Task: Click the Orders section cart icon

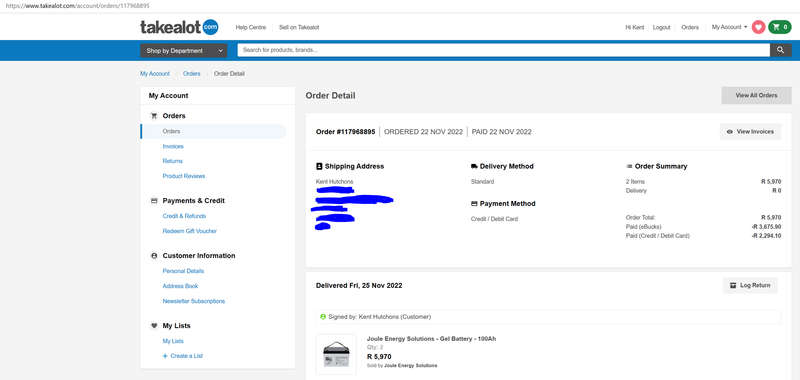Action: pos(154,116)
